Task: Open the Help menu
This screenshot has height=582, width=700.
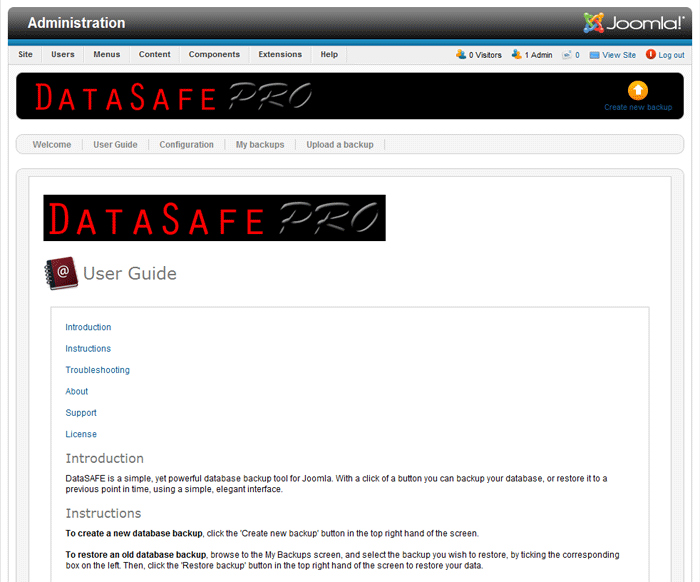Action: [329, 54]
